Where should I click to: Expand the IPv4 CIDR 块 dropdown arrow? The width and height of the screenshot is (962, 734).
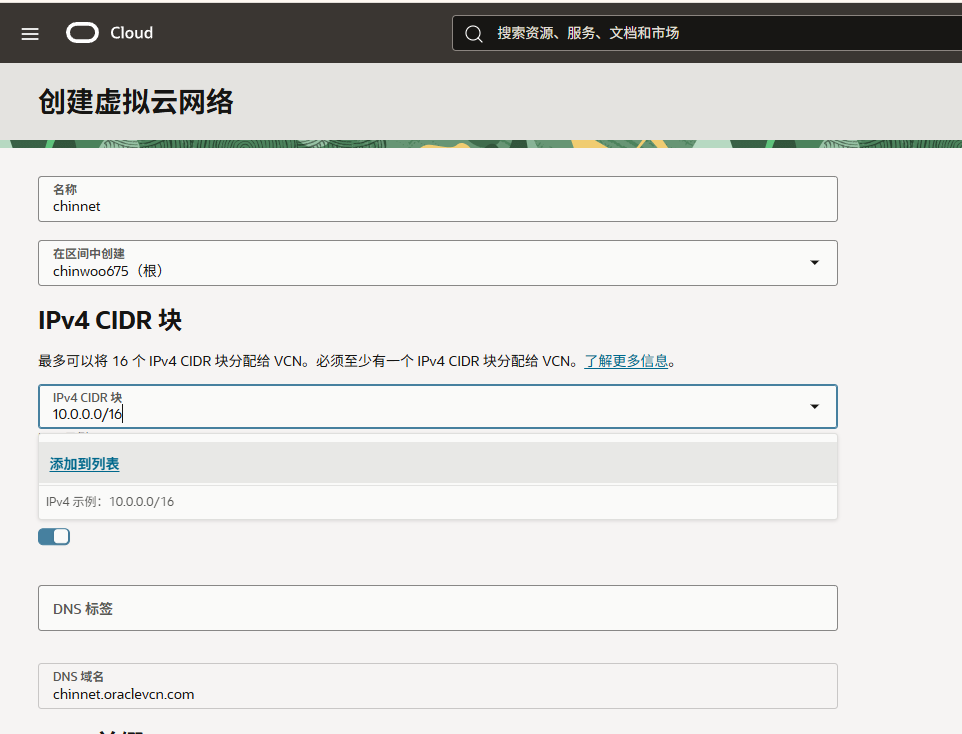click(x=814, y=407)
